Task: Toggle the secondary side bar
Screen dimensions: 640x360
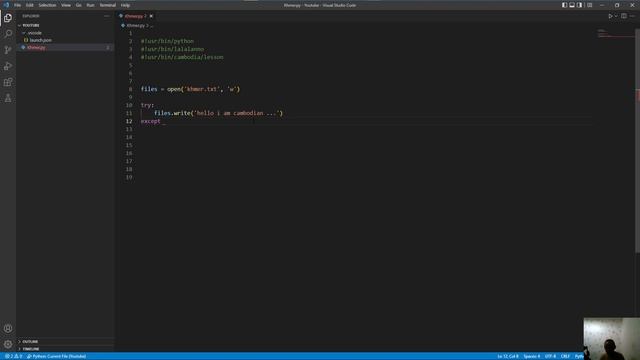Action: click(x=579, y=5)
